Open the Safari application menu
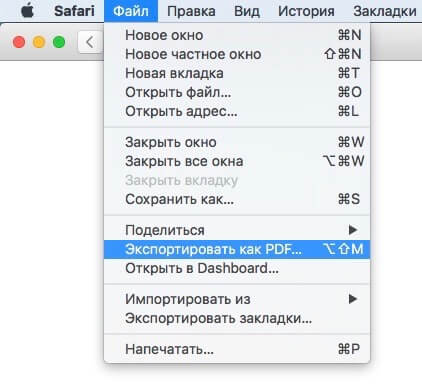Screen dimensions: 422x392 click(74, 11)
